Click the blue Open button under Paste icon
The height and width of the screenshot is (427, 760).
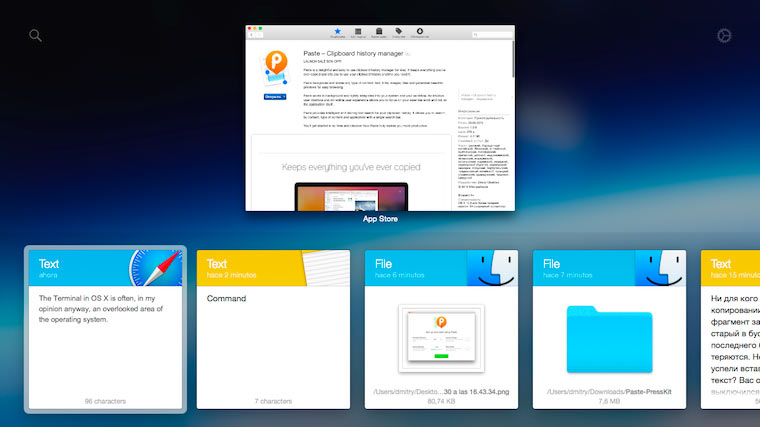point(273,97)
